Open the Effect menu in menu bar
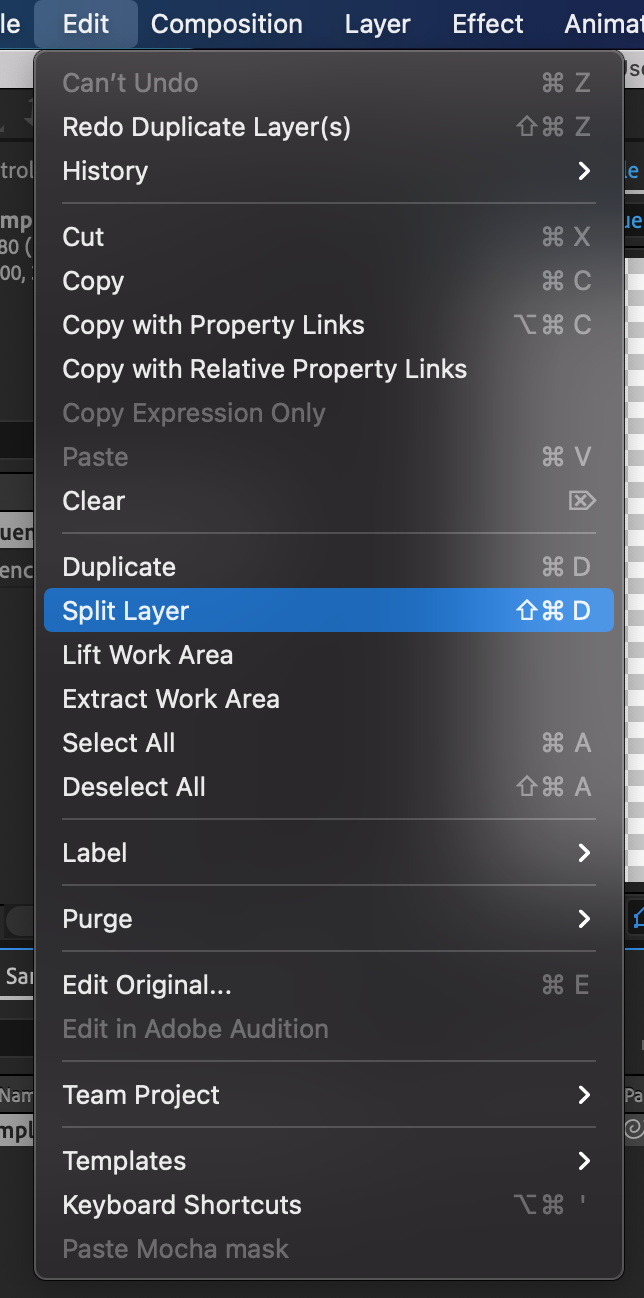The height and width of the screenshot is (1298, 644). coord(488,24)
